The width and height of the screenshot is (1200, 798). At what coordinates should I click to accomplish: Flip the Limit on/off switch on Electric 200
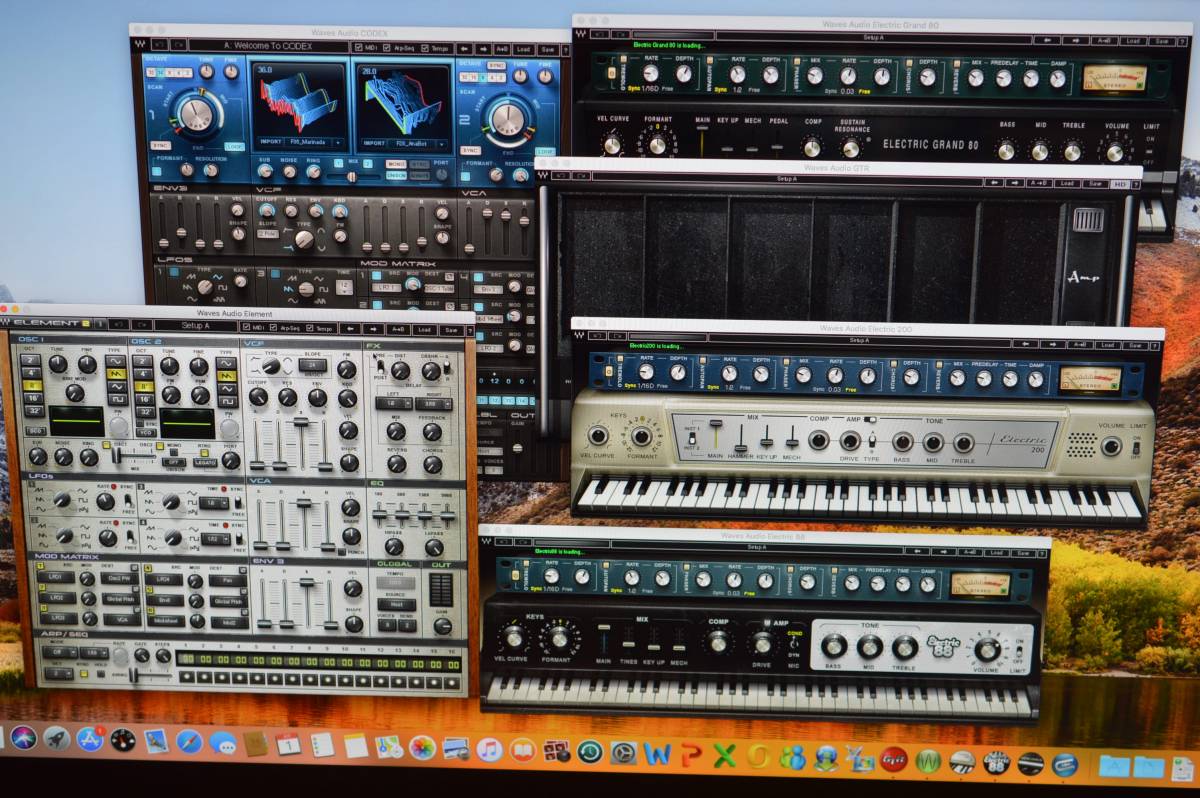tap(1135, 447)
